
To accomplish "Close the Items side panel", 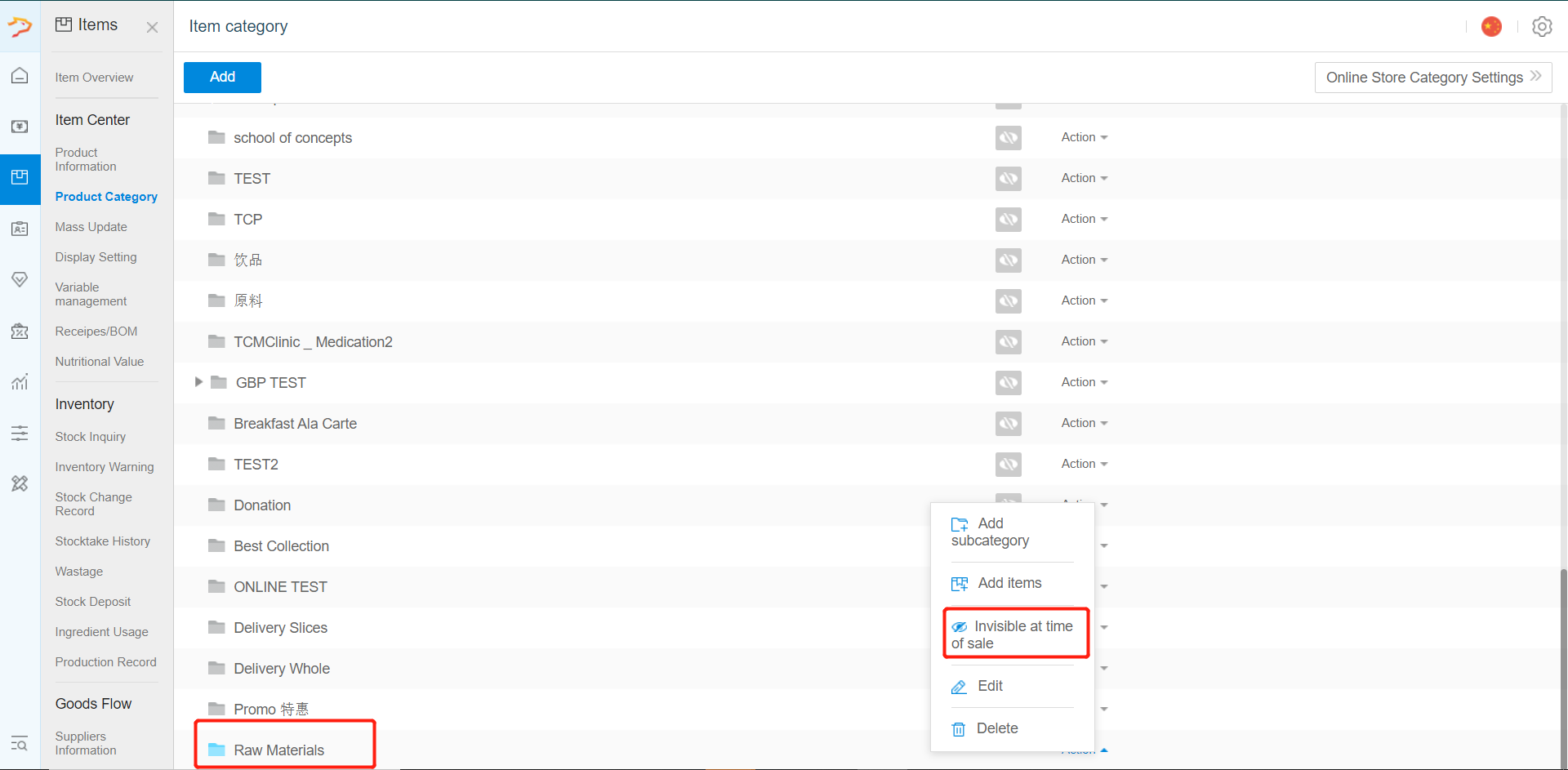I will point(152,27).
